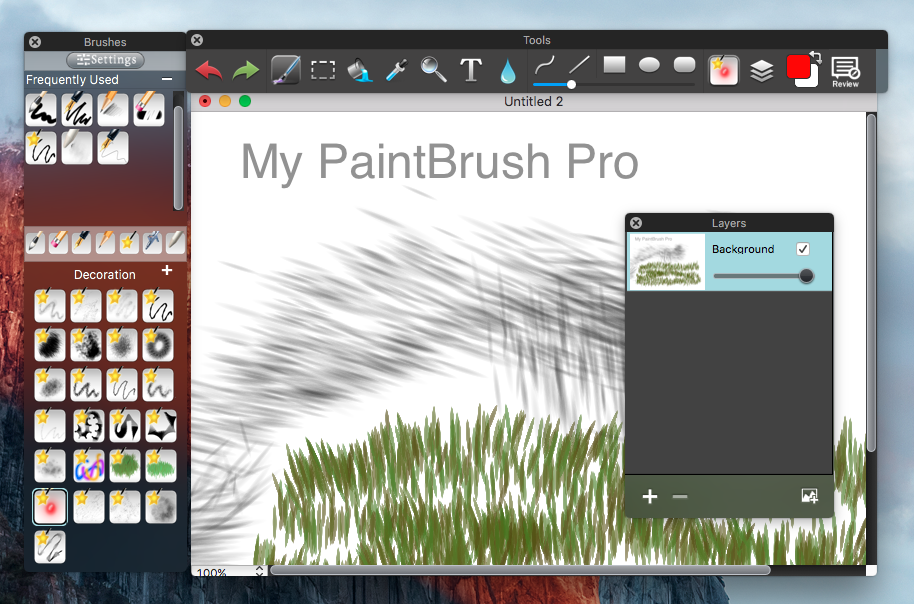Select the rectangular Selection tool
This screenshot has height=604, width=914.
tap(322, 70)
